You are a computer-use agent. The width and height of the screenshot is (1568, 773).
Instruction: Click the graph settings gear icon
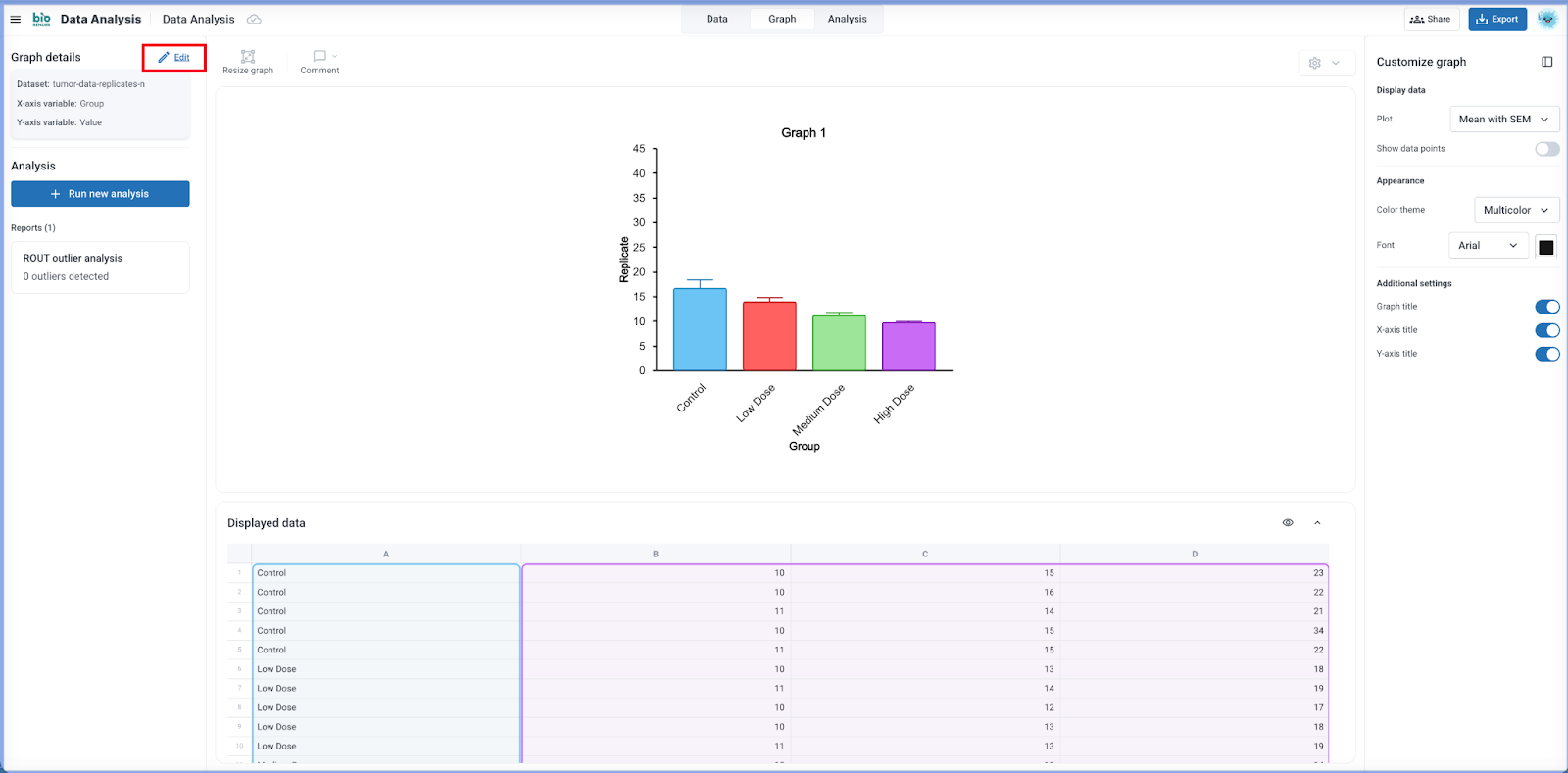1315,63
